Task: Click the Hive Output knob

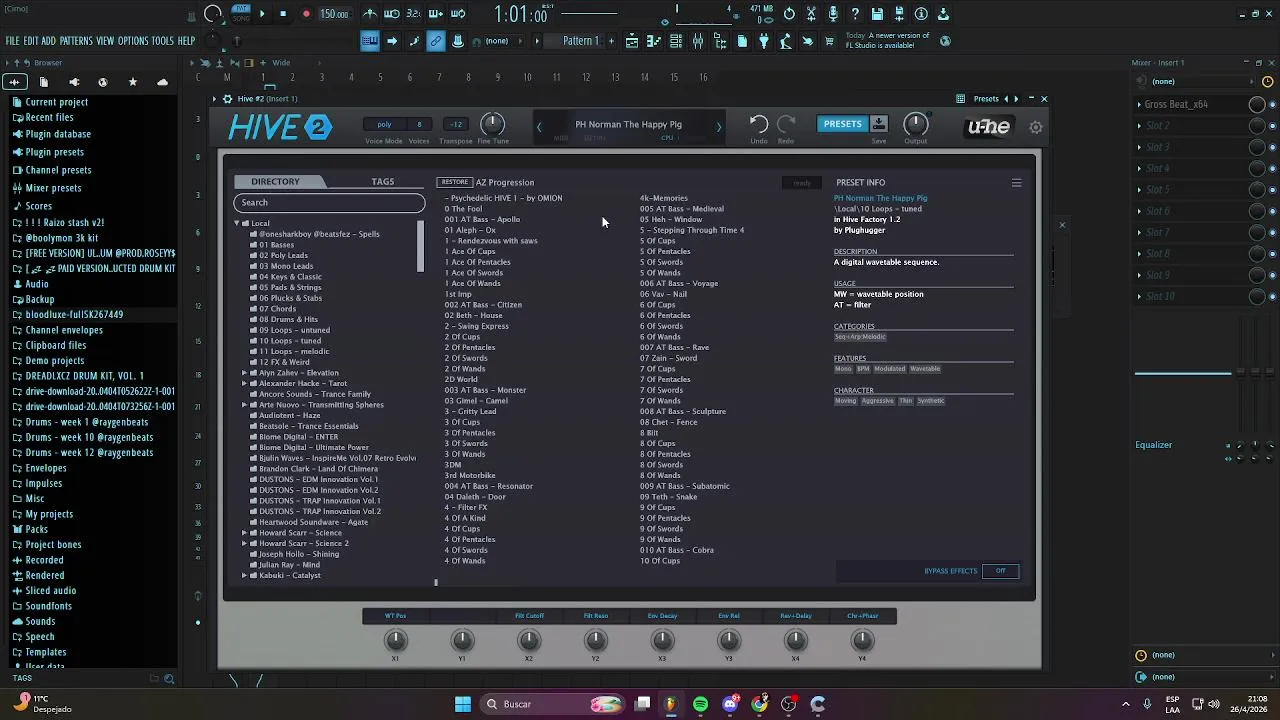Action: (x=916, y=124)
